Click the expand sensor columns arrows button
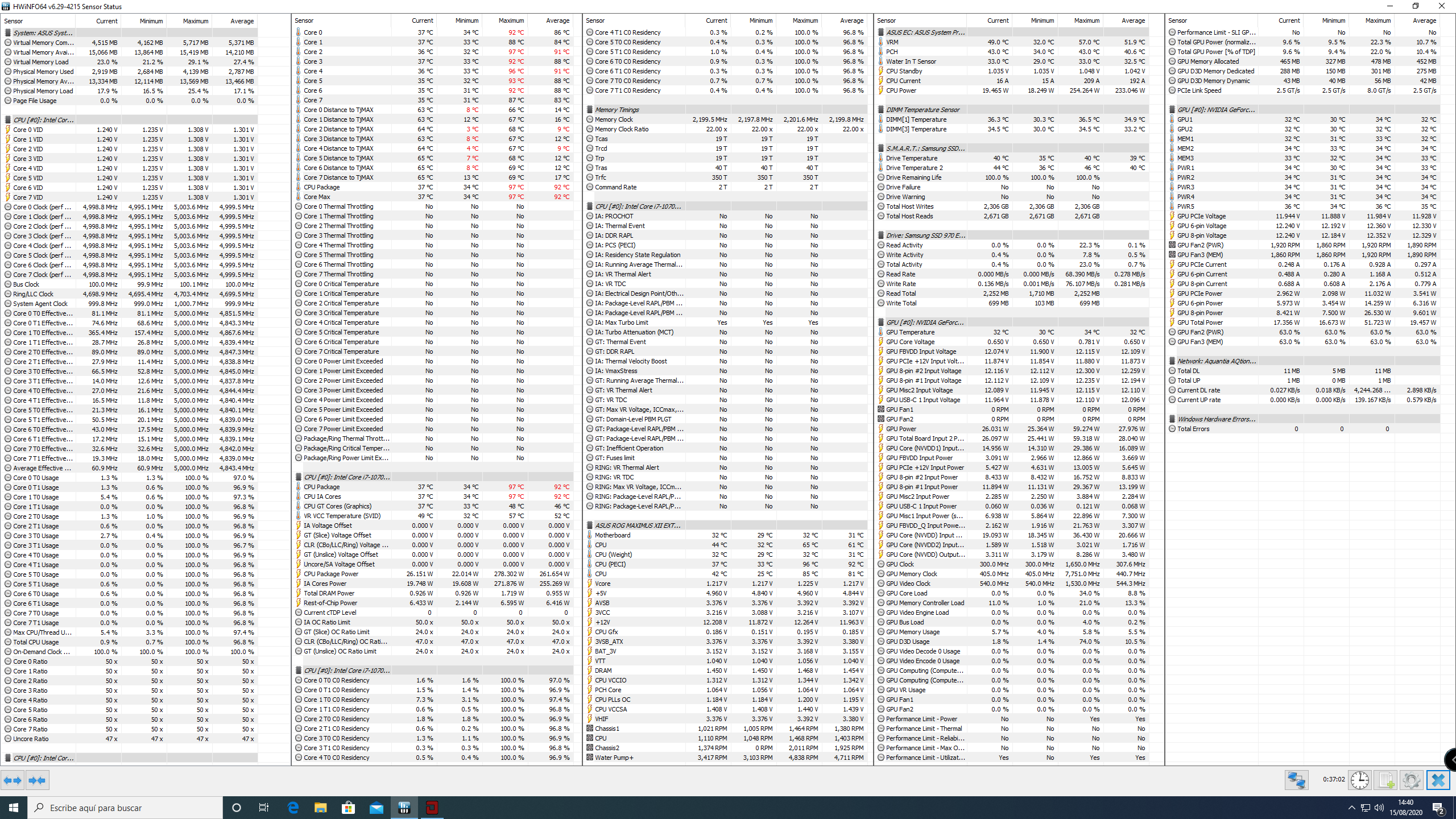 tap(13, 780)
